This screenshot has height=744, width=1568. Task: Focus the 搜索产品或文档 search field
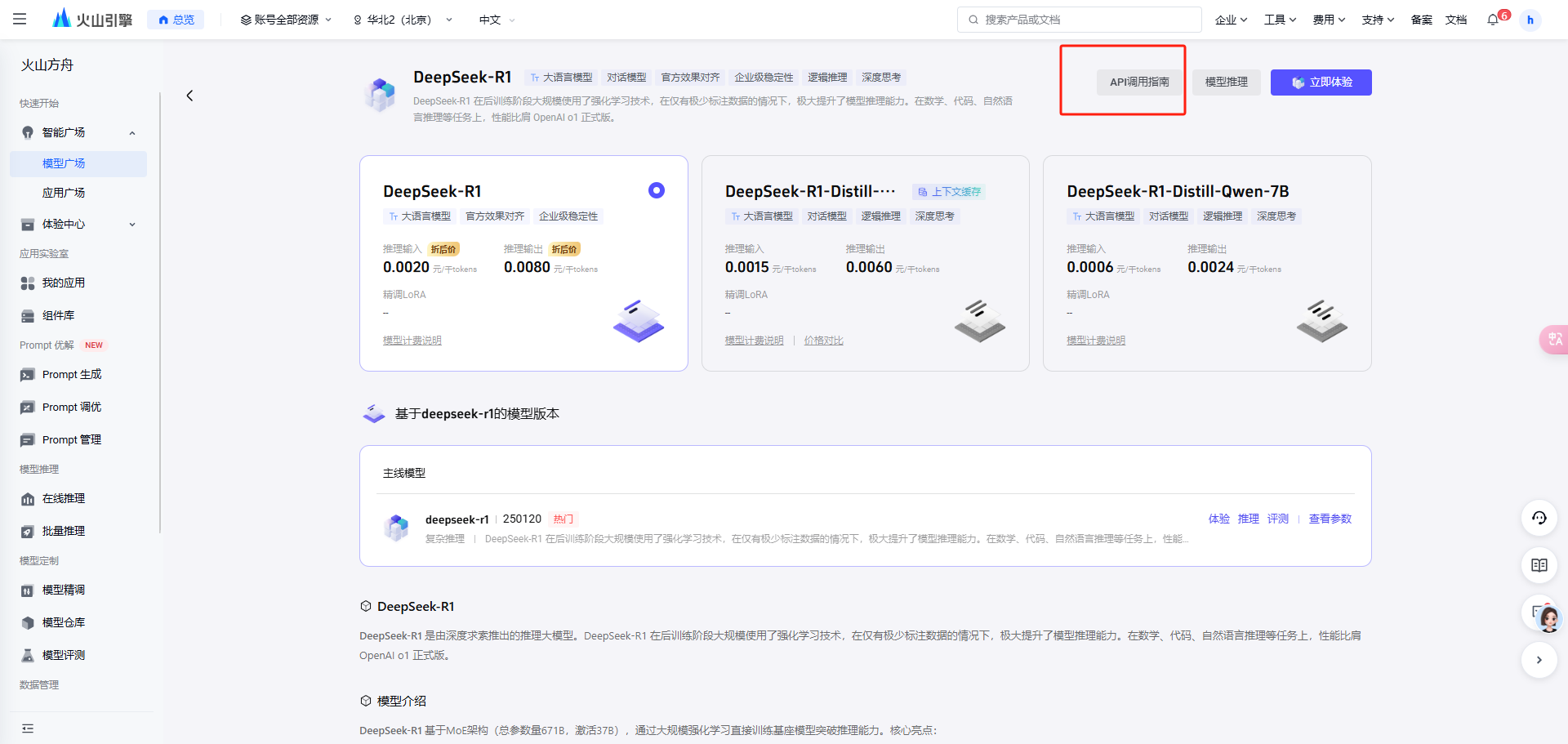[x=1079, y=20]
